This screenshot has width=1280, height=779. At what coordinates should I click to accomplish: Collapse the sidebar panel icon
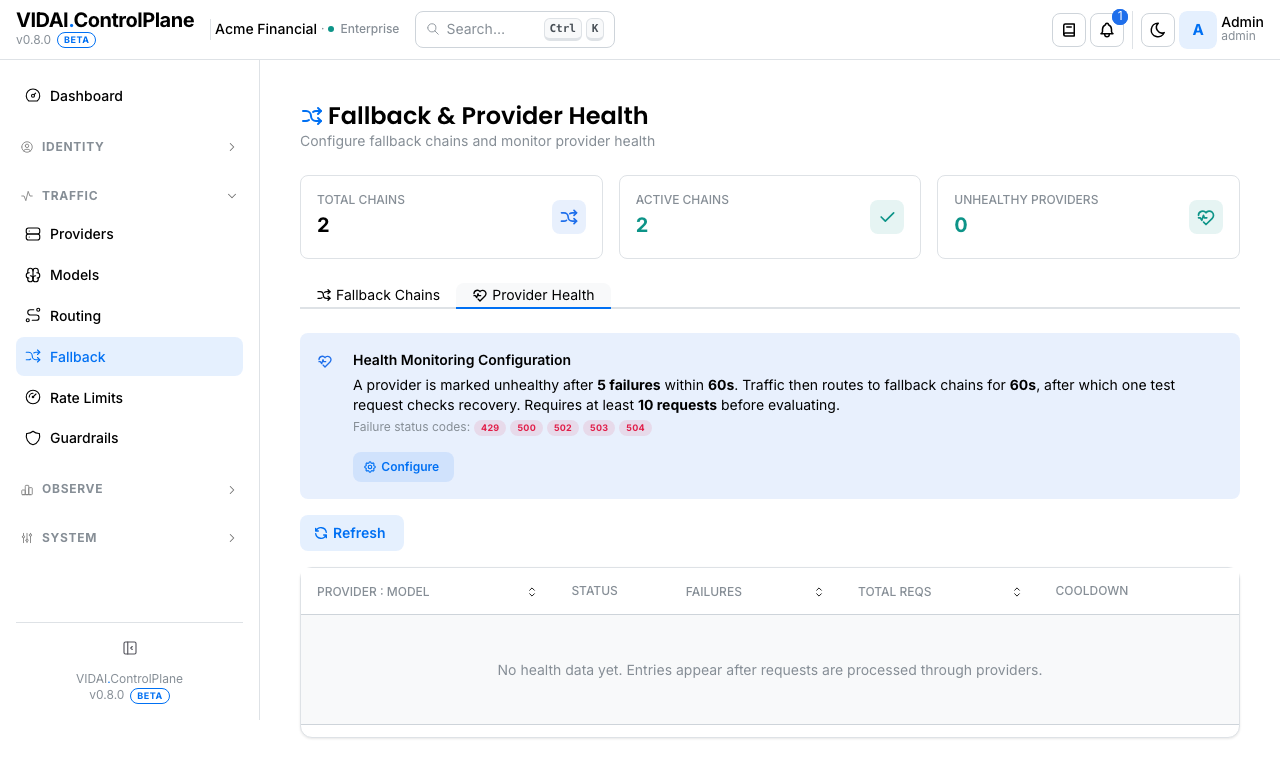click(x=130, y=648)
